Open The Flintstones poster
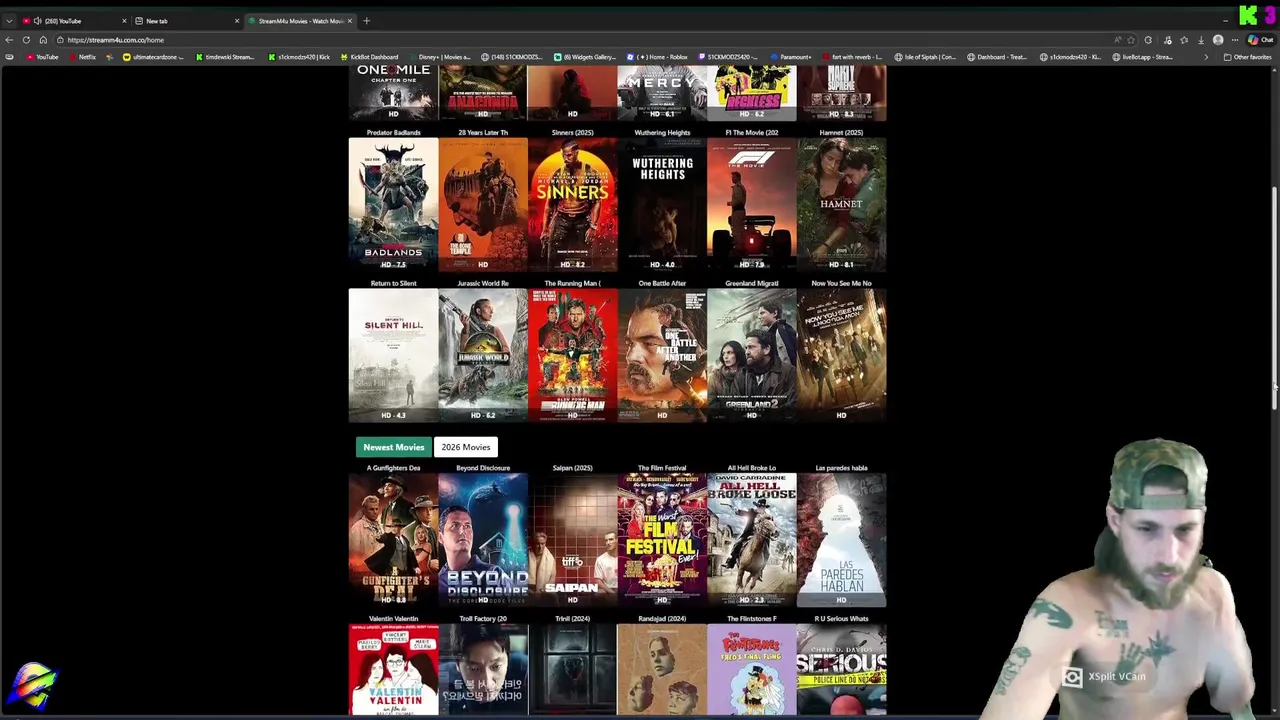The image size is (1280, 720). pyautogui.click(x=752, y=670)
